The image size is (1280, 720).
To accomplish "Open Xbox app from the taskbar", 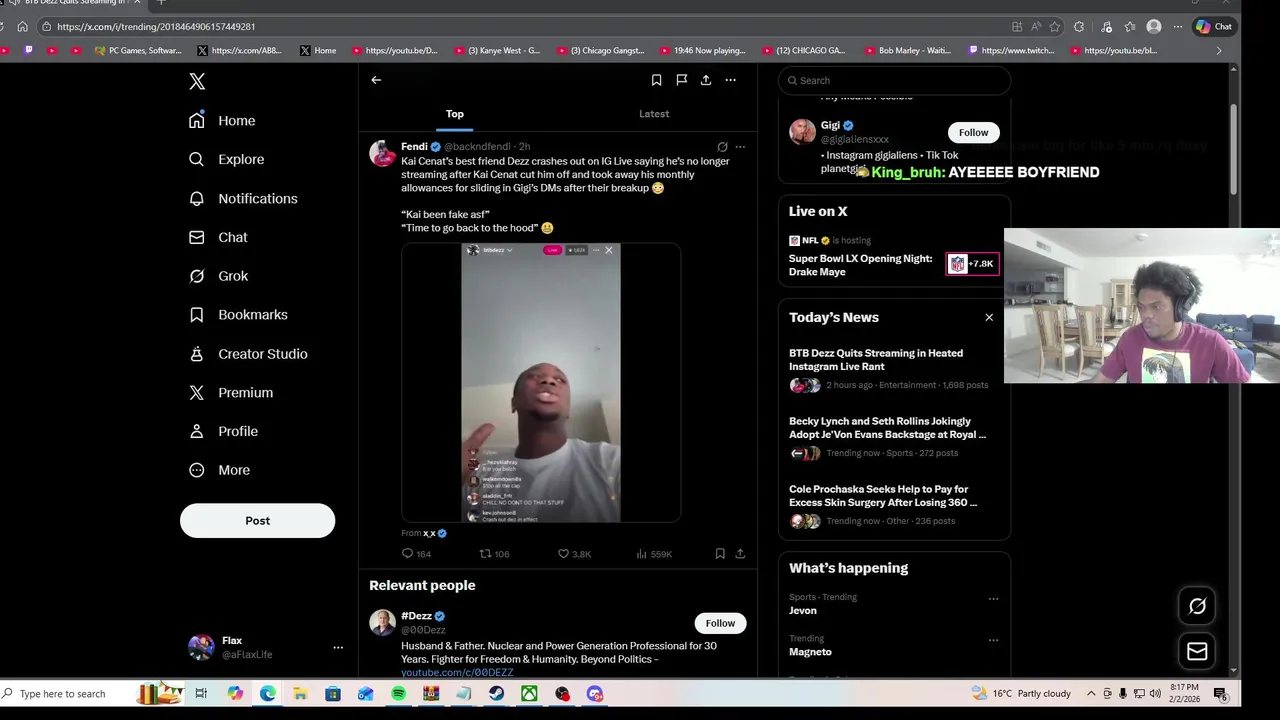I will click(529, 694).
